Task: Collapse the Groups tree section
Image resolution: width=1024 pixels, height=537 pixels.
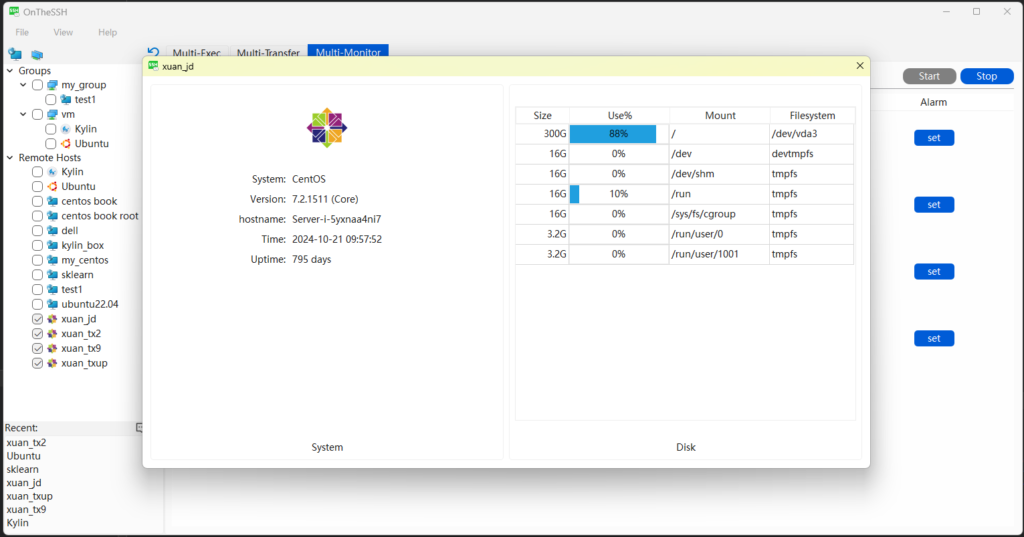Action: pyautogui.click(x=10, y=71)
